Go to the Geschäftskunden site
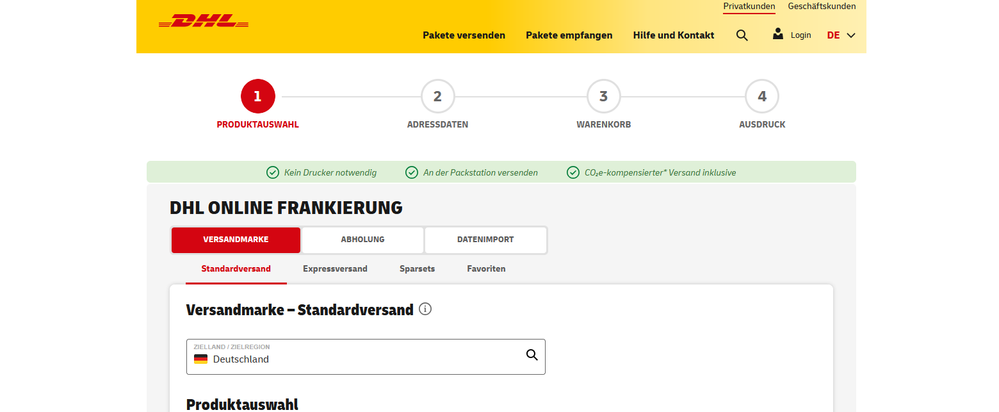999x412 pixels. tap(821, 6)
